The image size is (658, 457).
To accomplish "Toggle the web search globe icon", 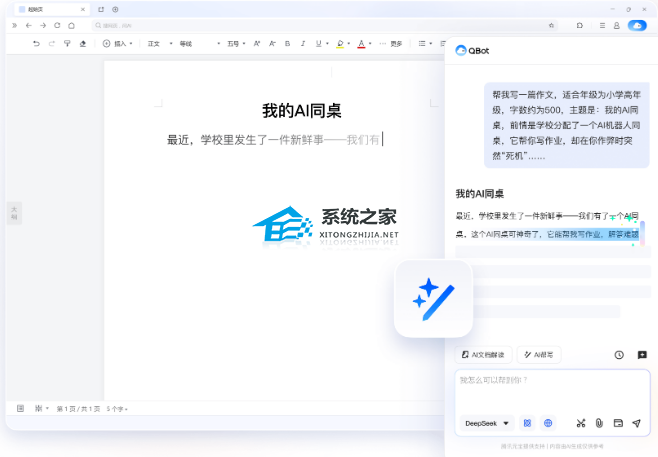I will click(x=548, y=423).
